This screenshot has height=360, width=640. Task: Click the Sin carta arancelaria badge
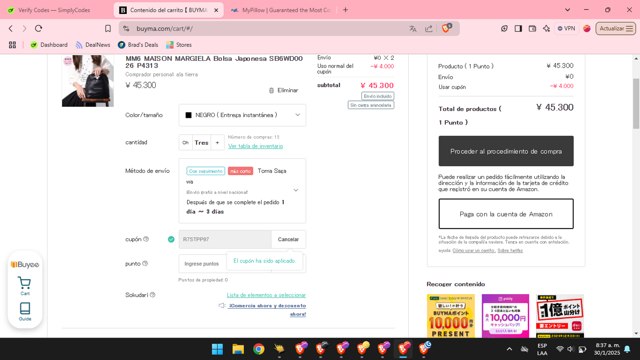pos(371,105)
